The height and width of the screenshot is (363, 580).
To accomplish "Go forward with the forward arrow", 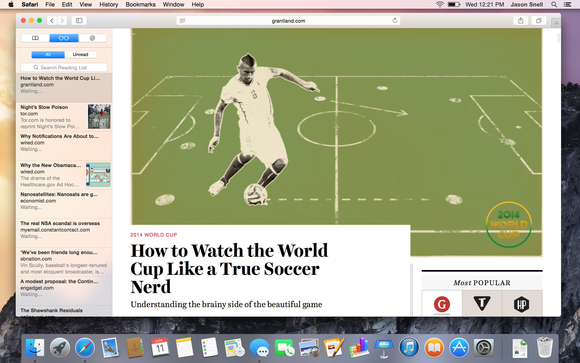I will [x=62, y=21].
